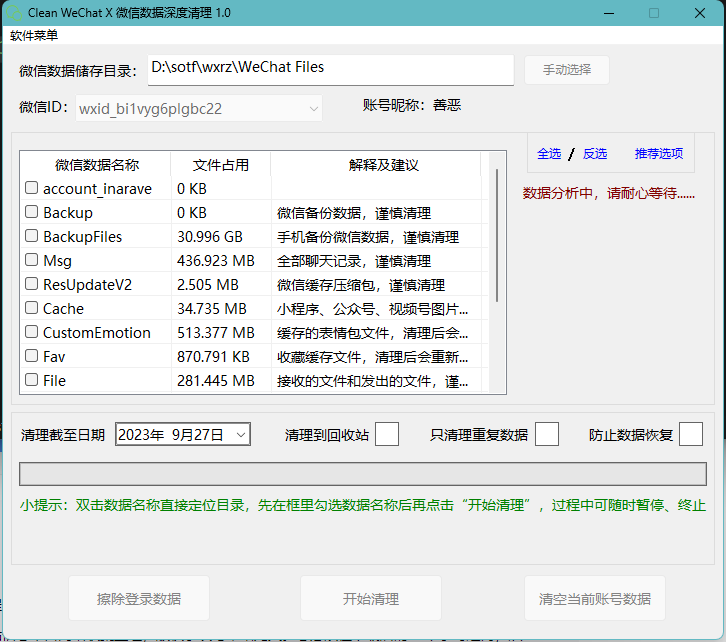Sort by the 文件占用 column header
This screenshot has height=642, width=726.
point(220,165)
